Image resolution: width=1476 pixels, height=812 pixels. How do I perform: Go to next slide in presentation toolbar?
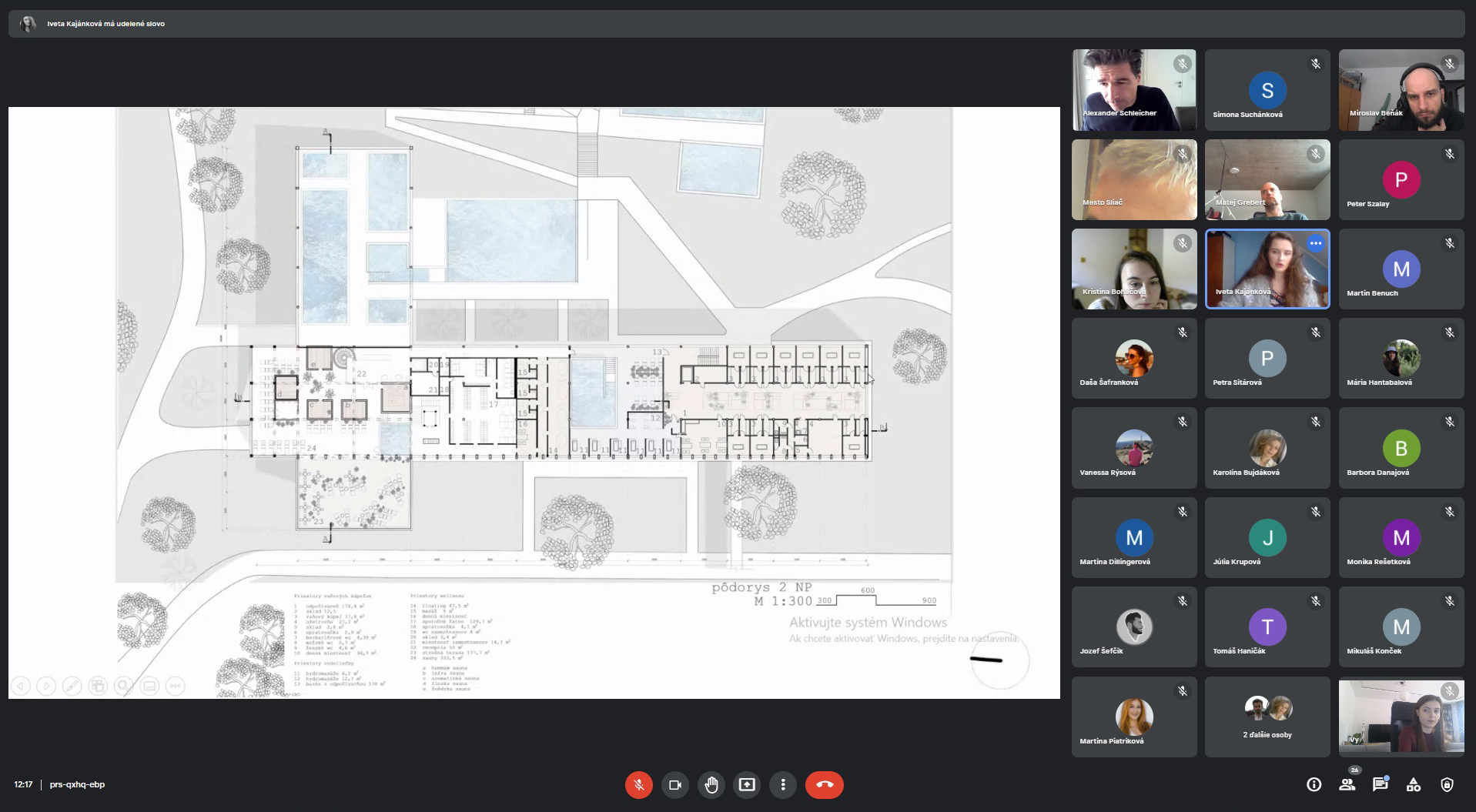click(46, 685)
